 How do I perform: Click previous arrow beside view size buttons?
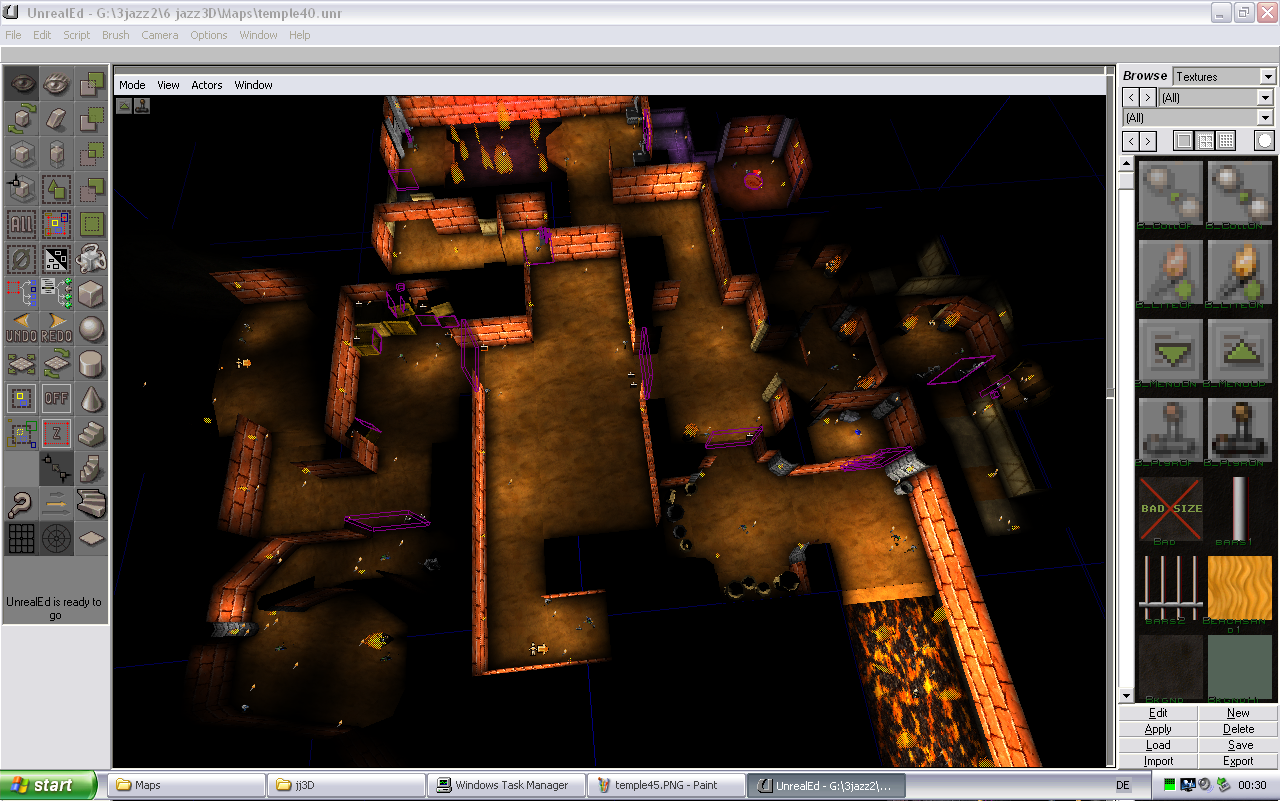pos(1130,141)
